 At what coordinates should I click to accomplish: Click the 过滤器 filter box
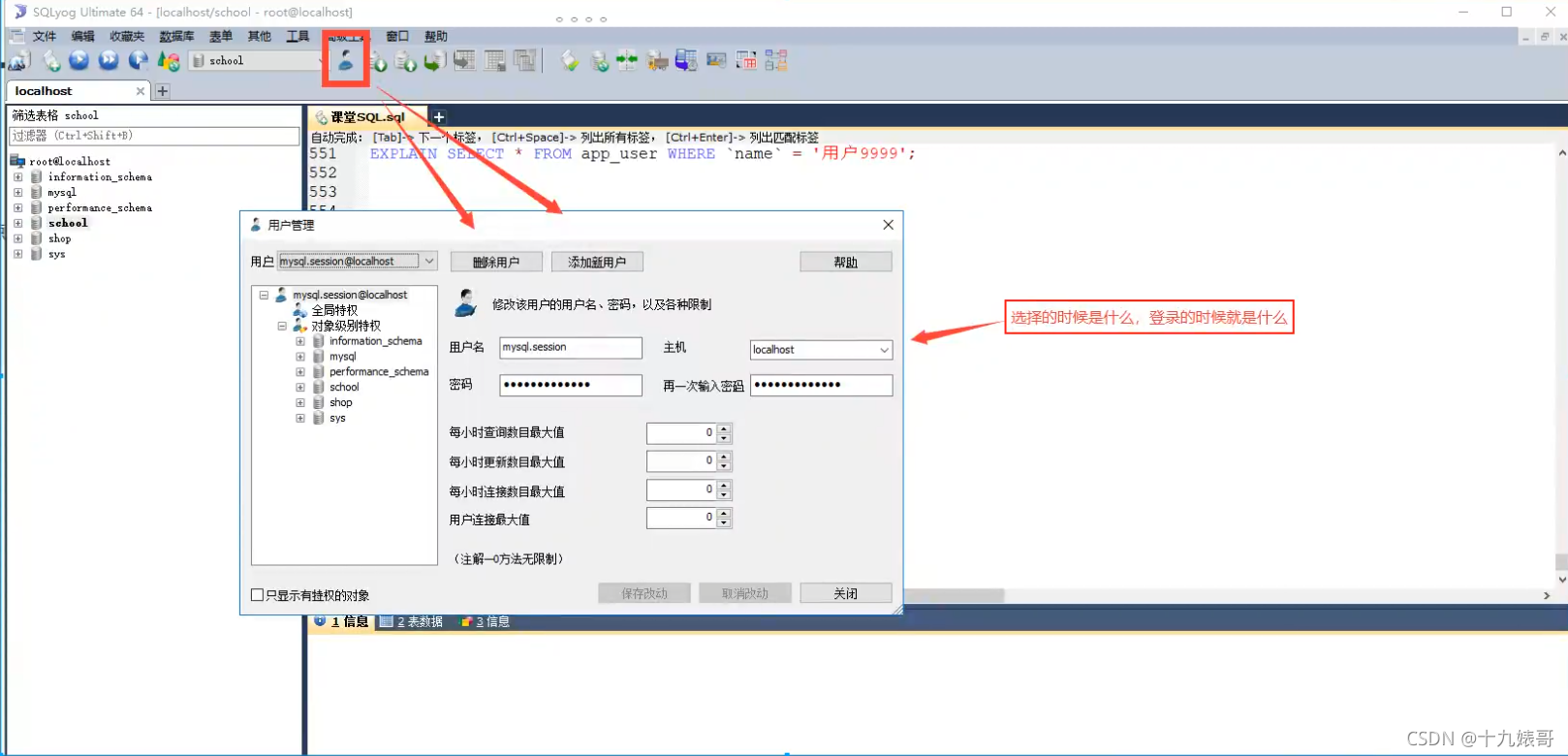point(155,136)
